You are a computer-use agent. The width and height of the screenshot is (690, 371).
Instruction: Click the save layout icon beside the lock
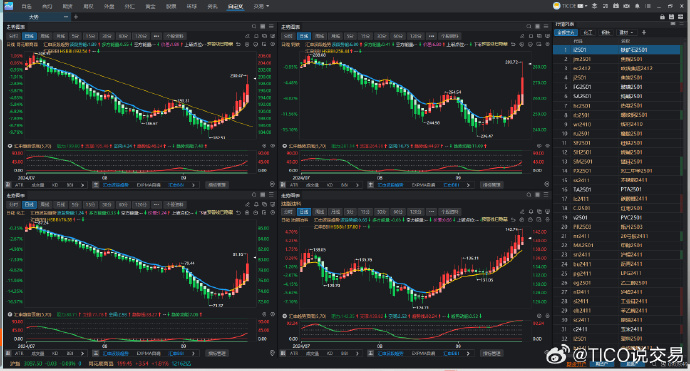(671, 17)
